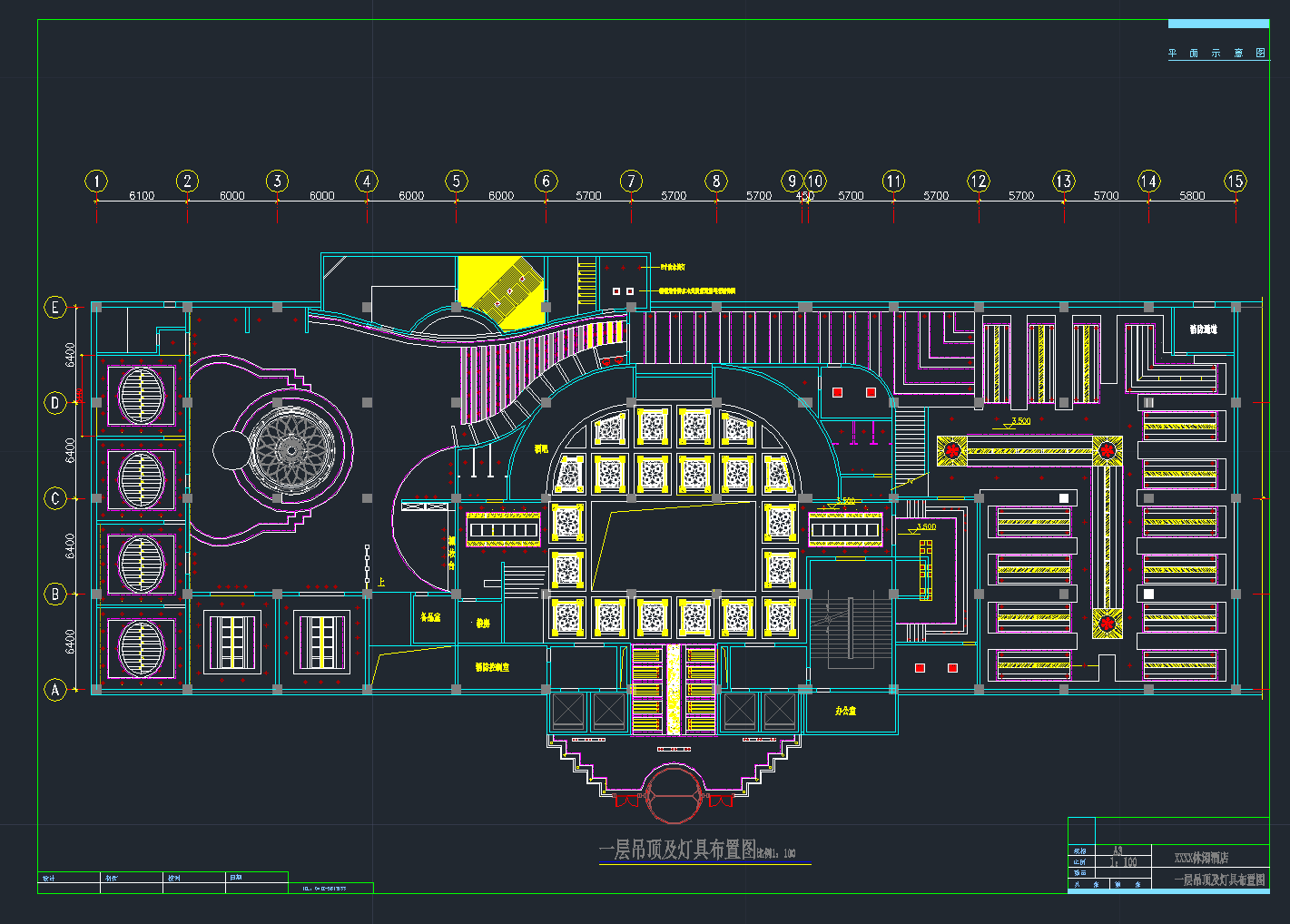Click the 5800 dimension text between axes 14-15
Image resolution: width=1290 pixels, height=924 pixels.
1192,196
